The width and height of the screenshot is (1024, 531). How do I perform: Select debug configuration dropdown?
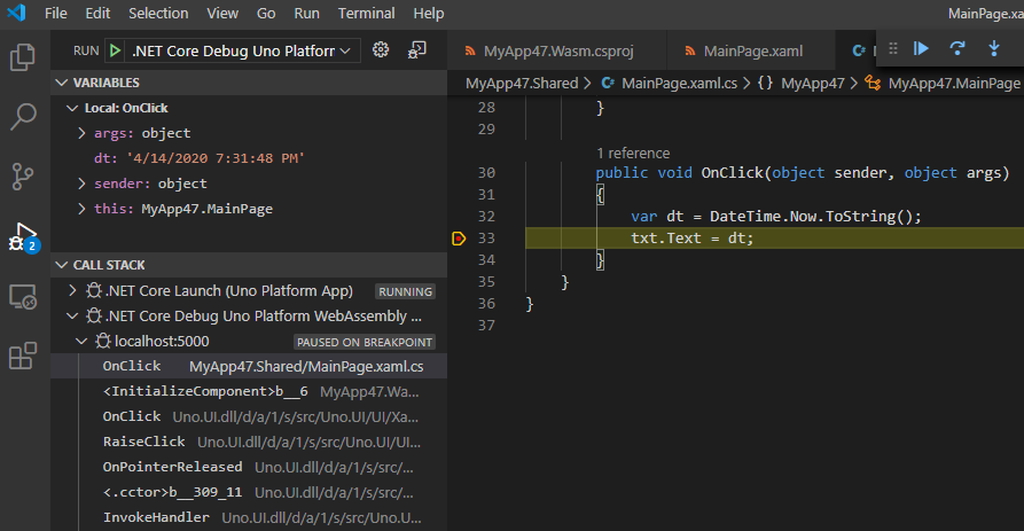click(x=242, y=50)
